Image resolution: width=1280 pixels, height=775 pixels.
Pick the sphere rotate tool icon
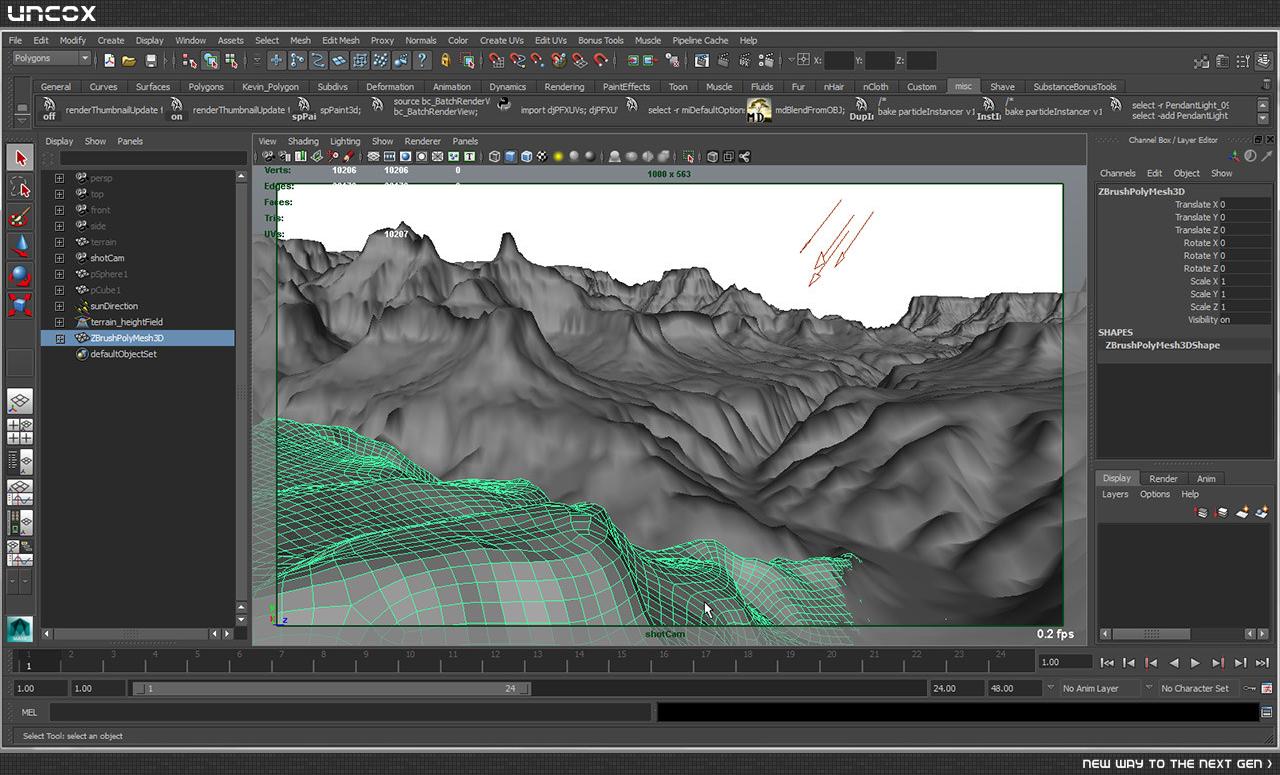click(x=20, y=275)
